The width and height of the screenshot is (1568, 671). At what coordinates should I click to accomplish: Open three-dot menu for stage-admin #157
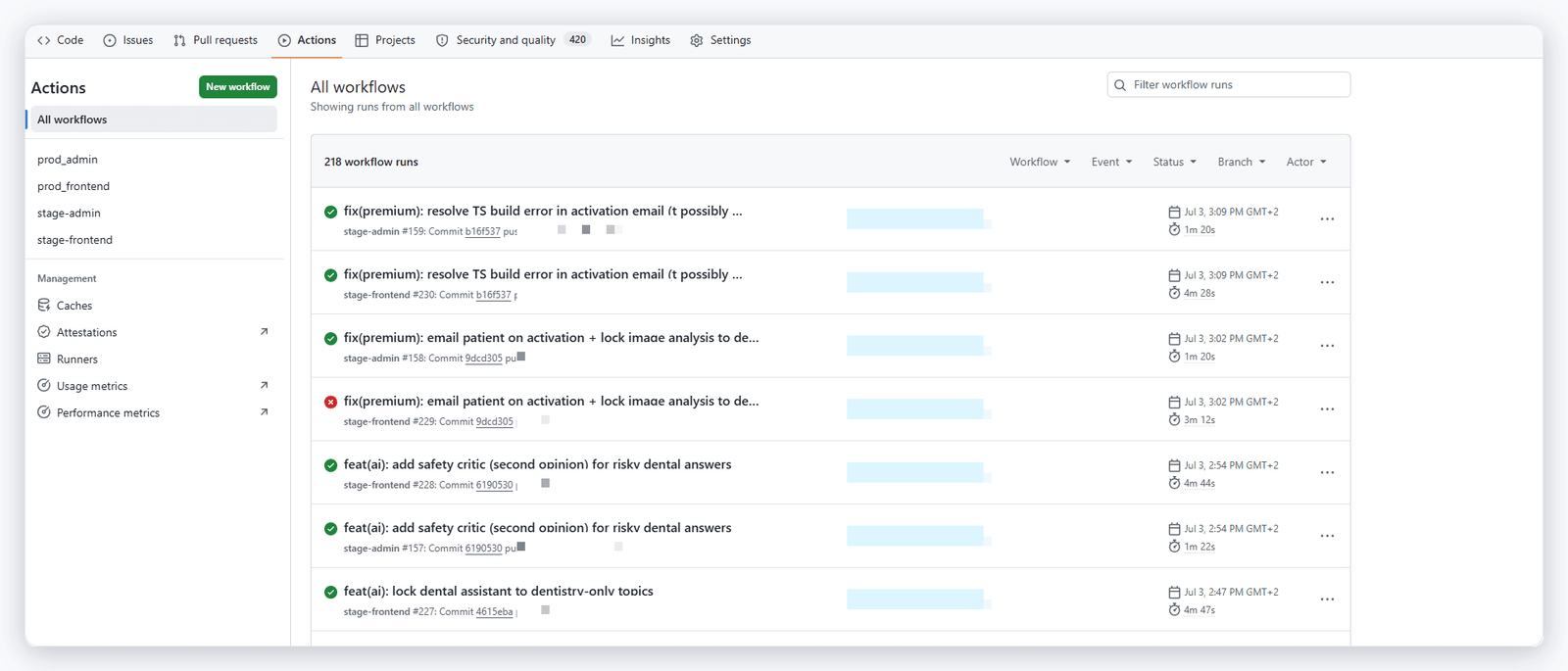[x=1327, y=536]
